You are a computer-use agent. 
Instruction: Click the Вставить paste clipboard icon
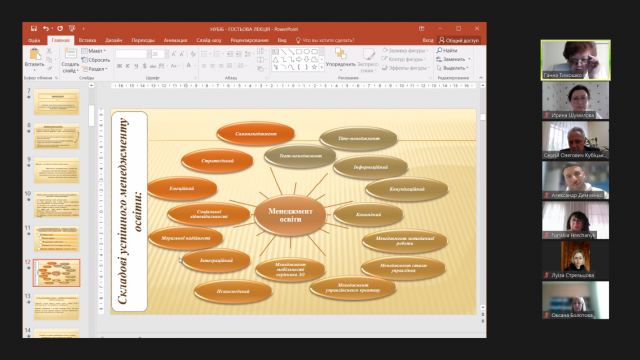point(34,54)
